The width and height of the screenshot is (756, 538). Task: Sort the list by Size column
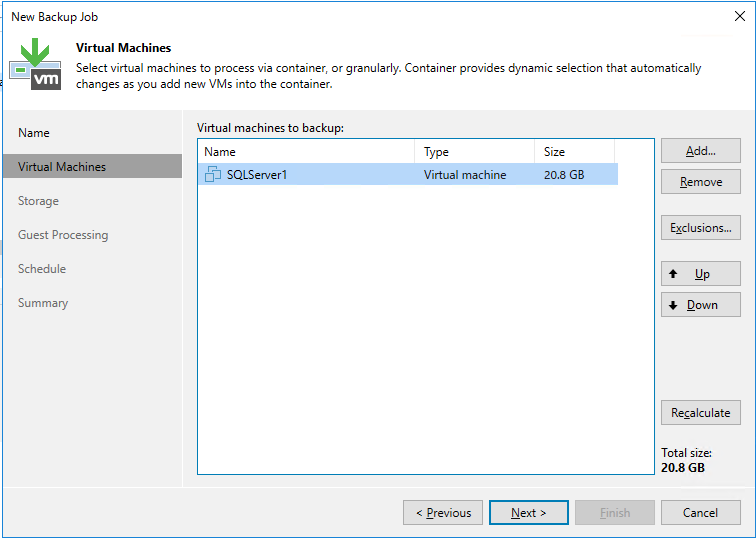pos(574,152)
